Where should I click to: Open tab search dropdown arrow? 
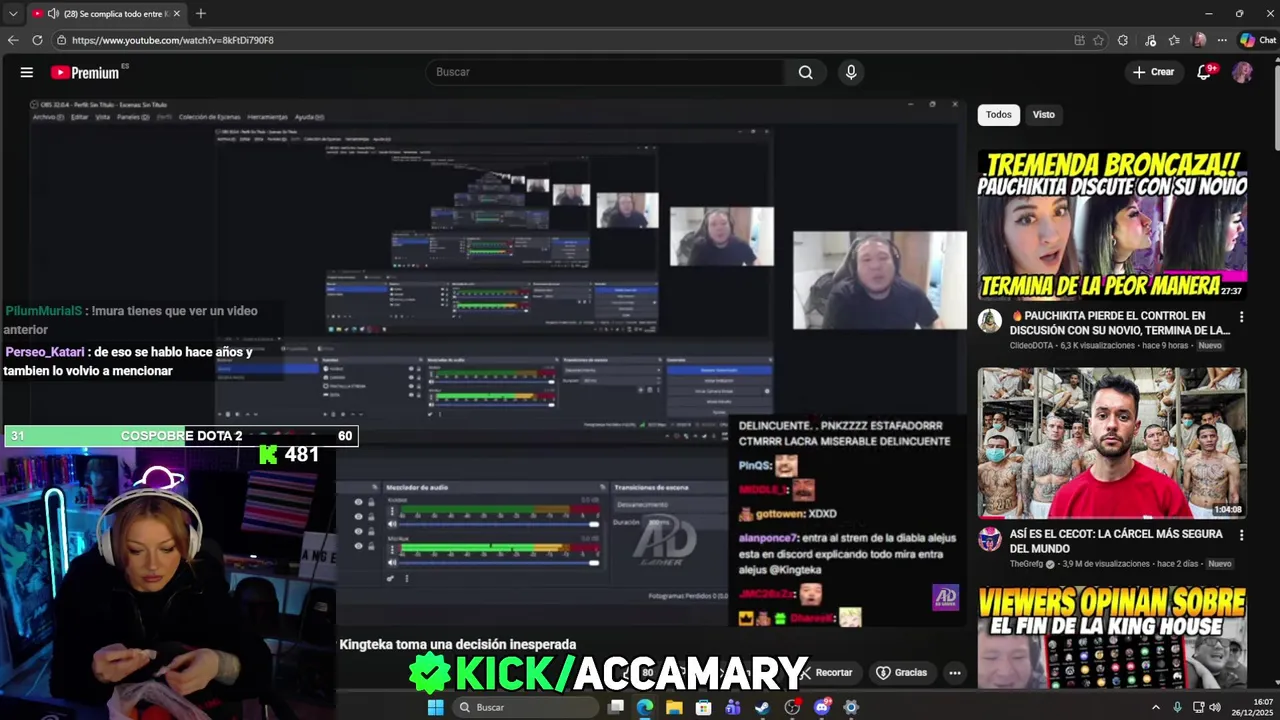pyautogui.click(x=12, y=13)
